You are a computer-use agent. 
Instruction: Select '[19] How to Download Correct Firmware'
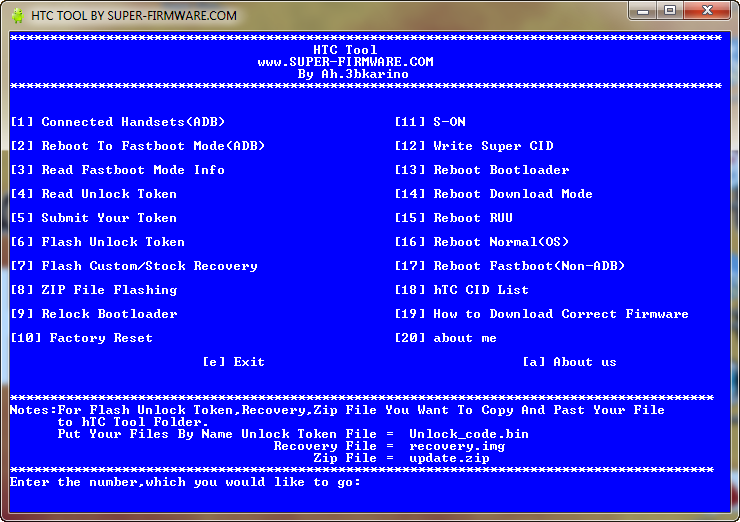pos(542,314)
